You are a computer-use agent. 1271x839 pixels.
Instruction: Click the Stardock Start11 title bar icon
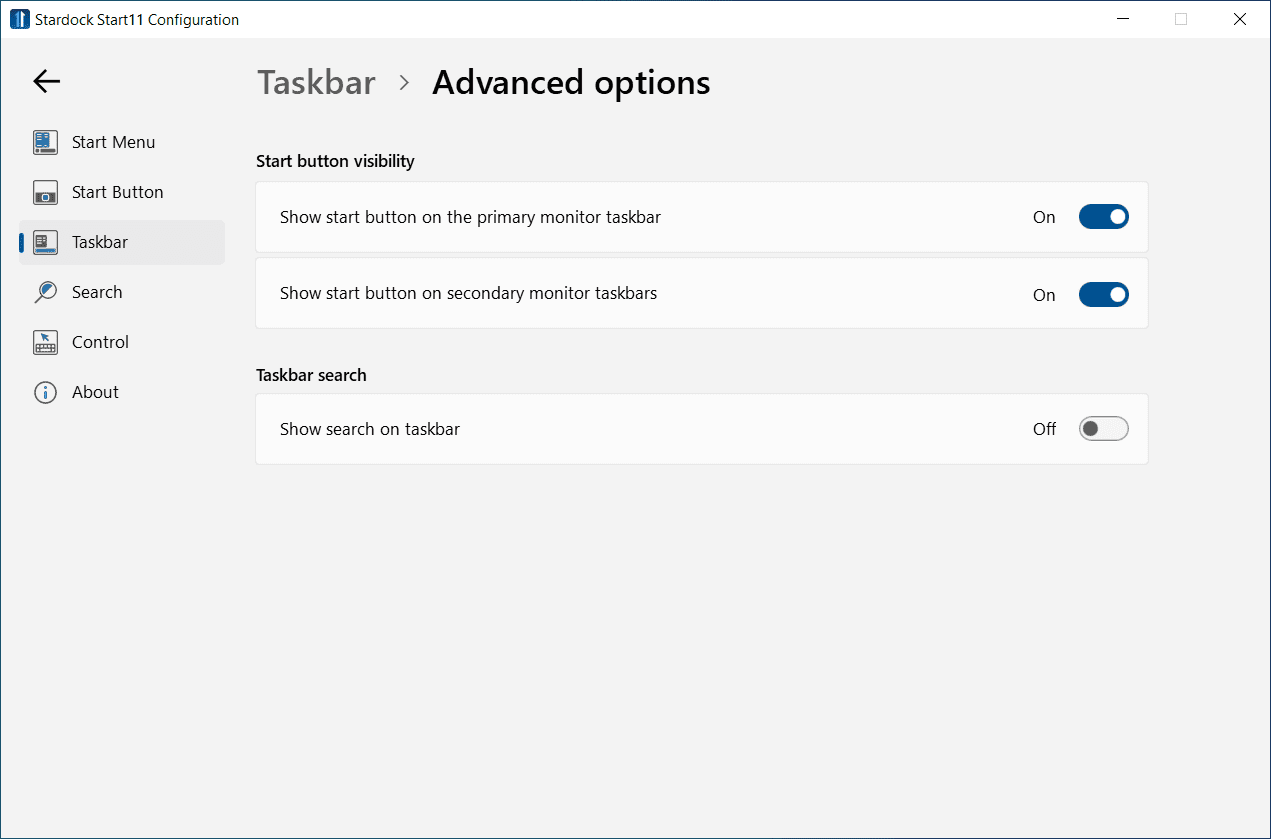pyautogui.click(x=20, y=19)
